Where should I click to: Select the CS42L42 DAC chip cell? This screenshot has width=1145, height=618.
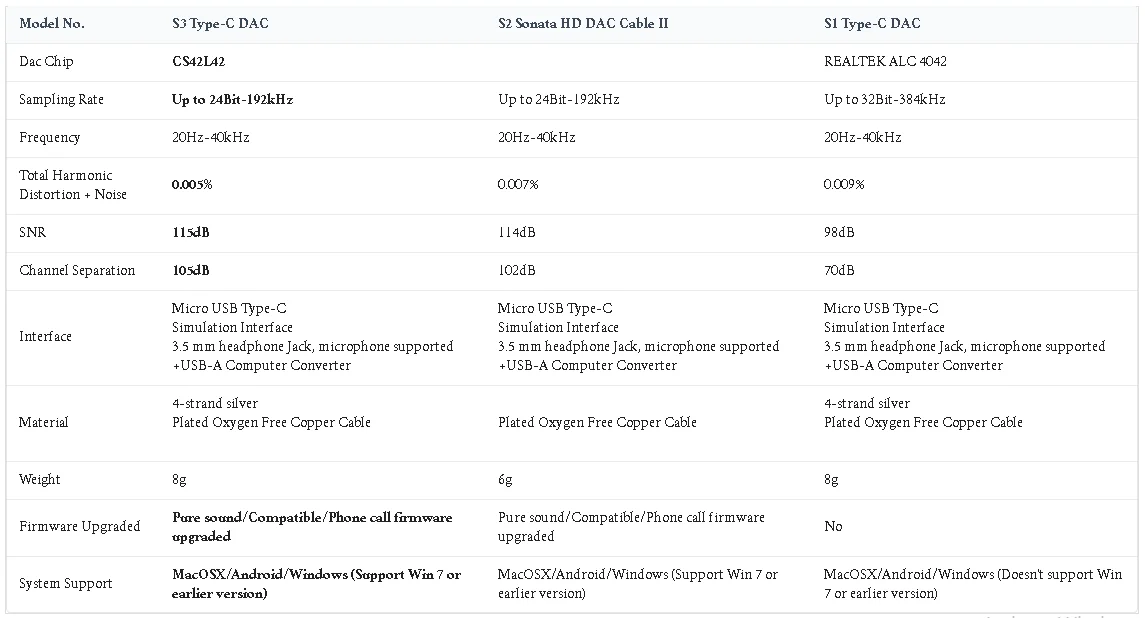tap(199, 61)
